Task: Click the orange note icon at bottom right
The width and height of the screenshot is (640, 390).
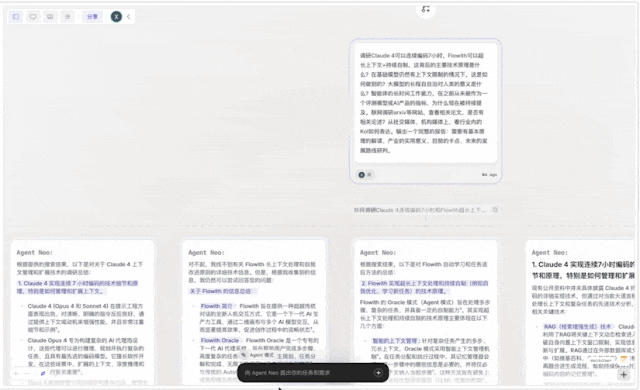Action: coord(623,359)
